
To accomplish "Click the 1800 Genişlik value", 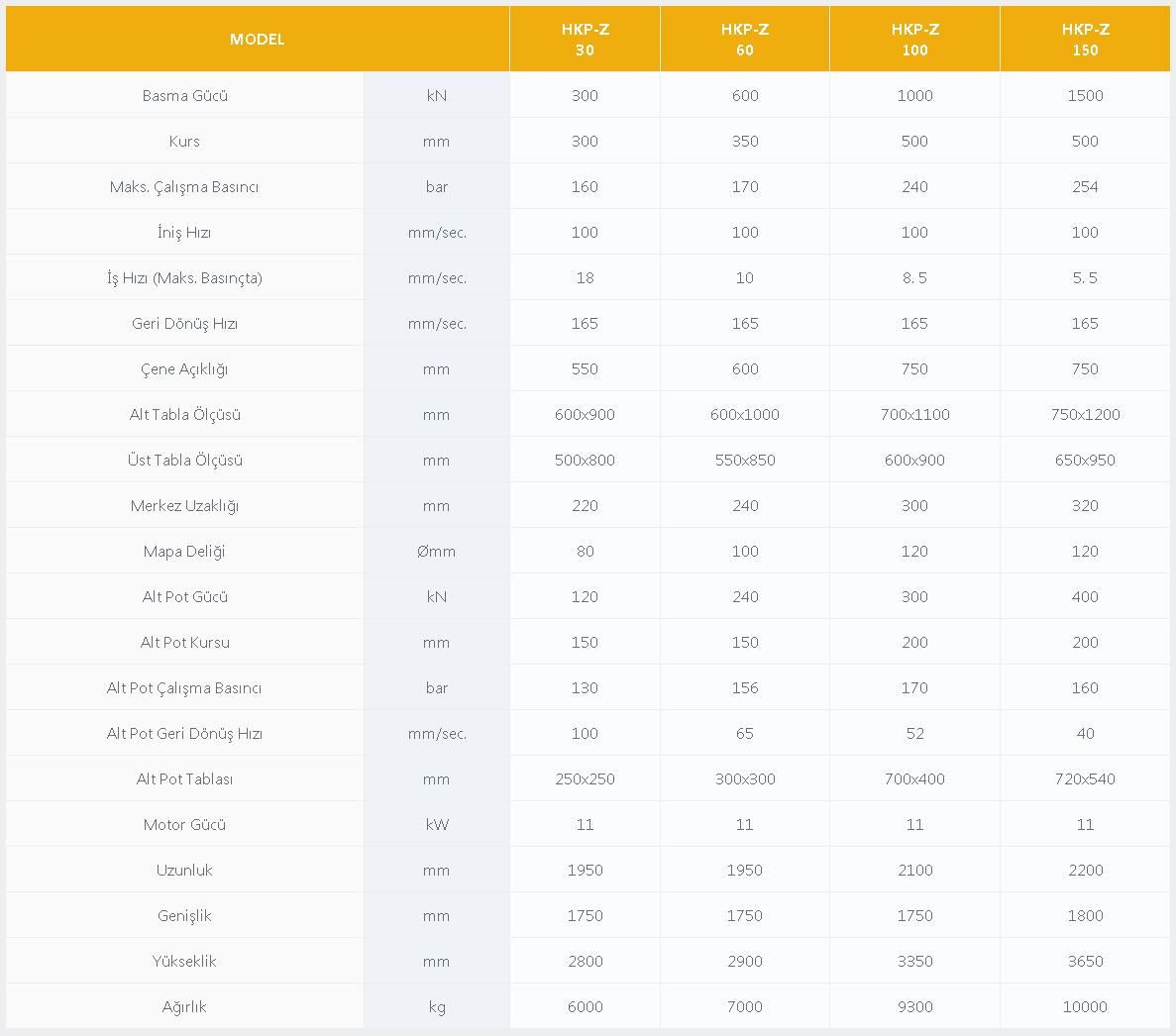I will [1085, 915].
